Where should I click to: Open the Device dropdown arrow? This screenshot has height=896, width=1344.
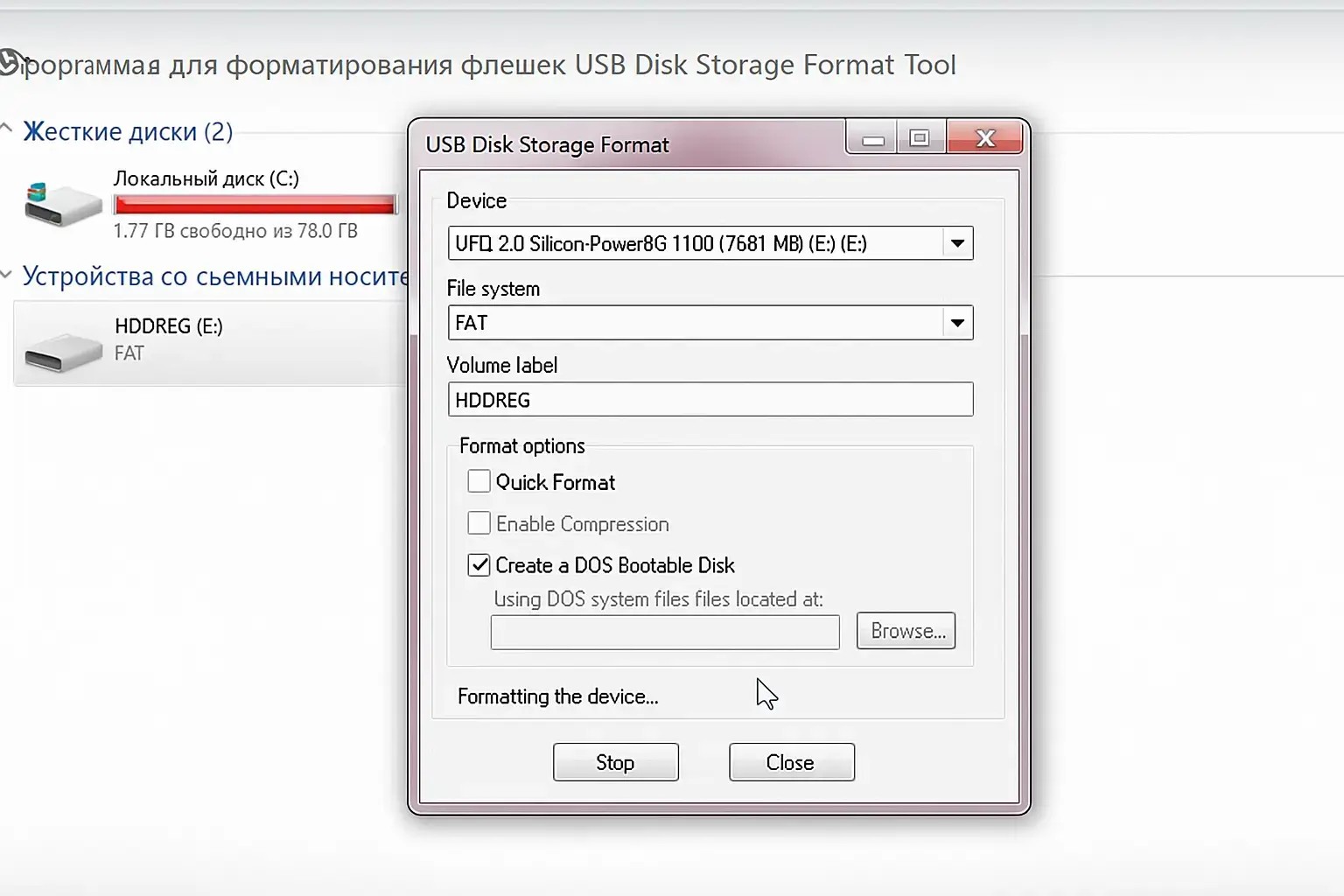pos(957,244)
